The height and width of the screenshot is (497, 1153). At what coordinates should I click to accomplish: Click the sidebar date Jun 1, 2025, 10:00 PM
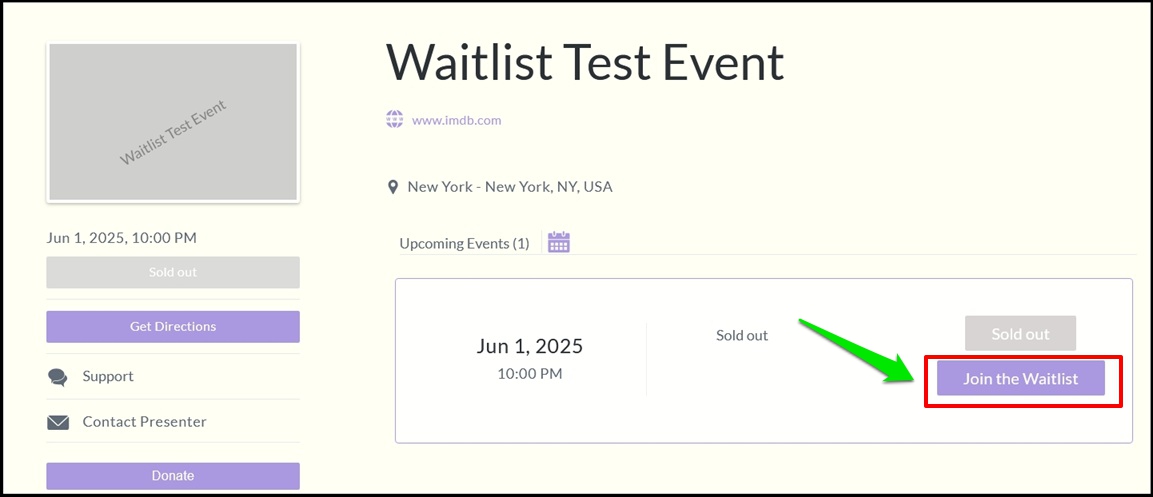tap(121, 238)
